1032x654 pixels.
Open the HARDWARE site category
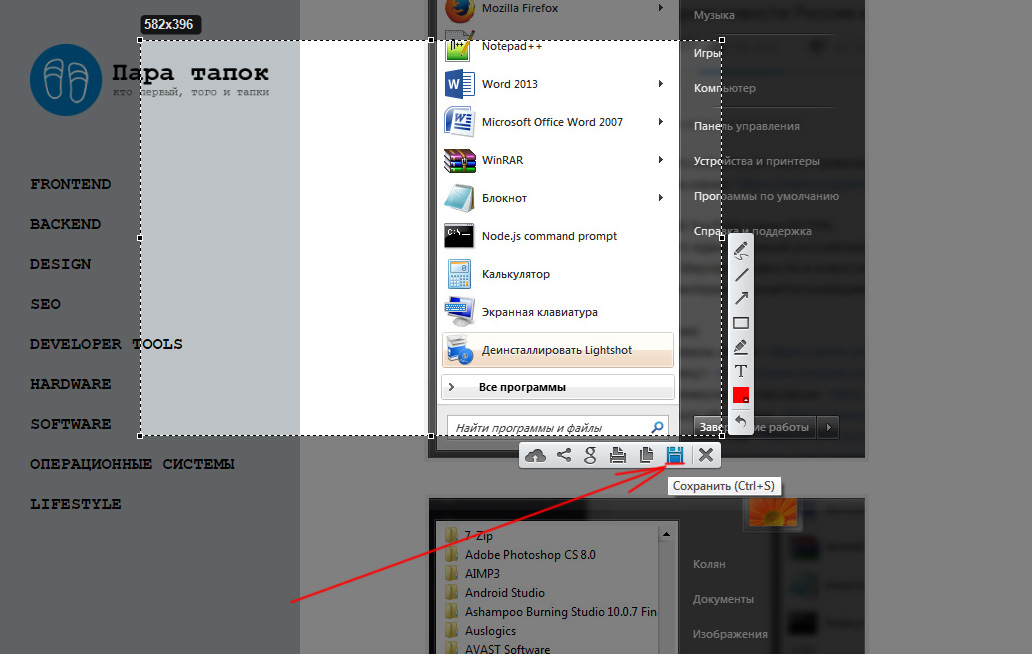pyautogui.click(x=70, y=384)
